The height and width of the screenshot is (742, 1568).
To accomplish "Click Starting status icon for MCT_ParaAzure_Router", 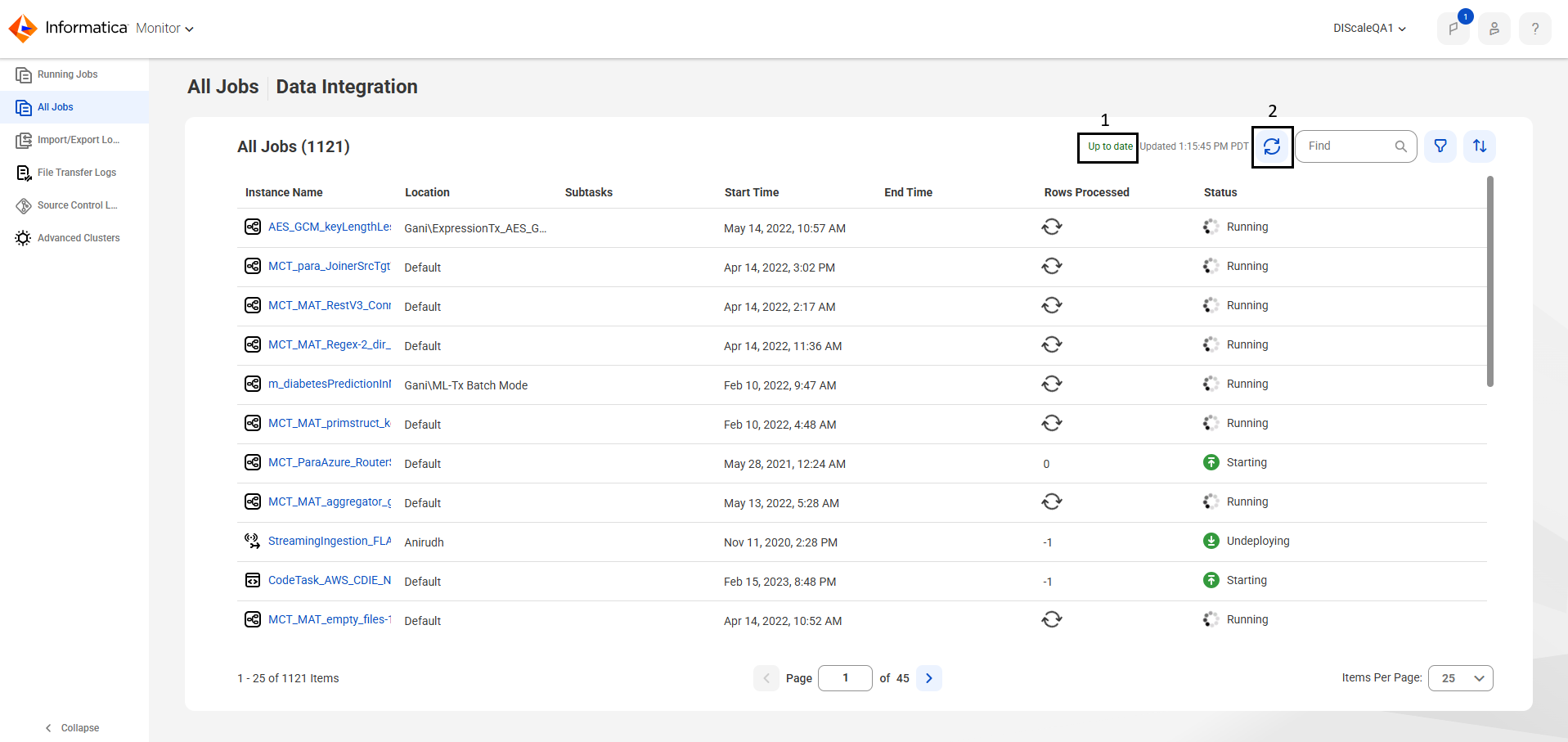I will click(x=1211, y=462).
